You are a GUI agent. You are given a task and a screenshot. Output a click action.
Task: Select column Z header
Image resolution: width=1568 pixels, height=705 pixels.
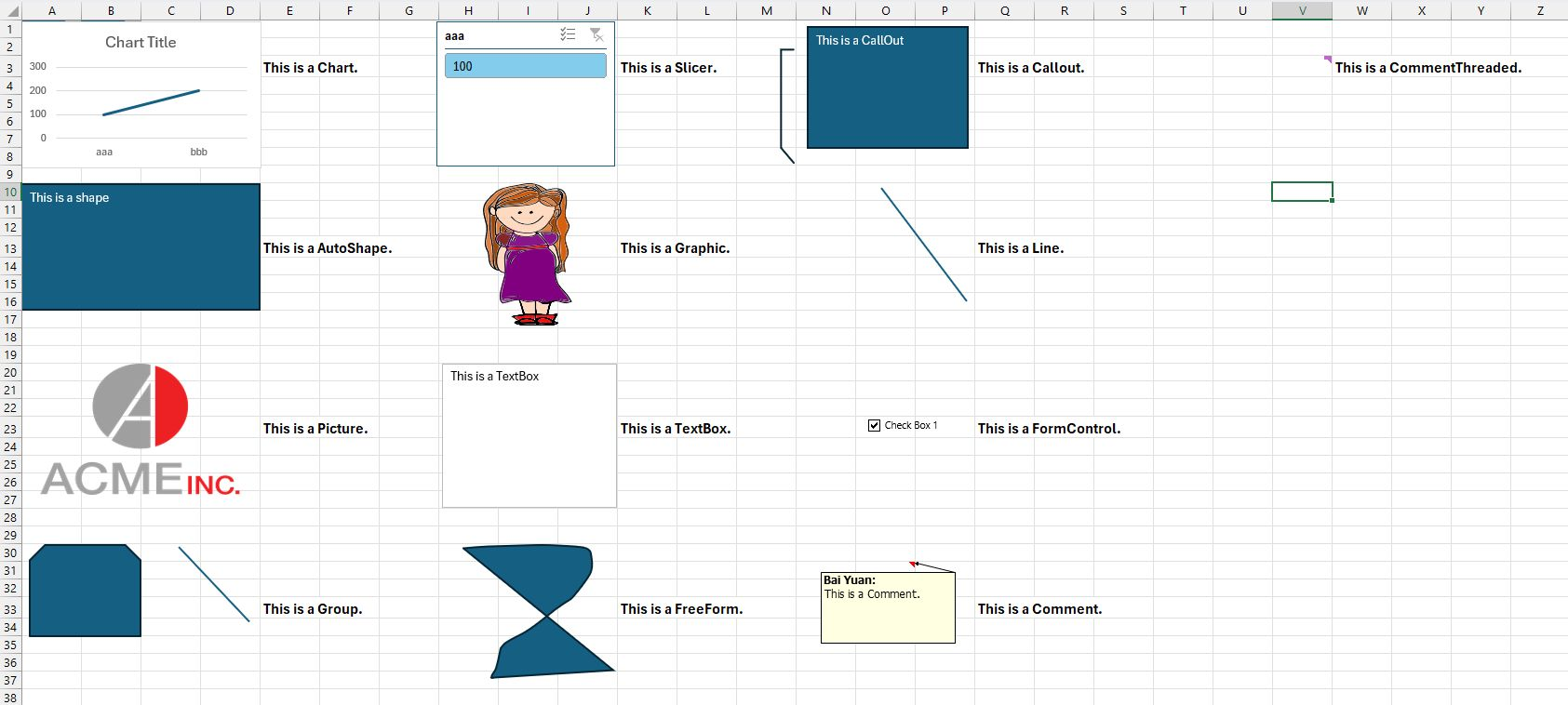point(1540,10)
